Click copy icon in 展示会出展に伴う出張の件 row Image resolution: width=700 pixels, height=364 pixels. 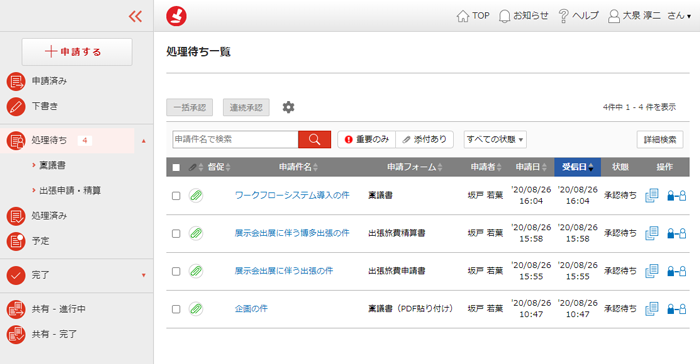(x=652, y=271)
